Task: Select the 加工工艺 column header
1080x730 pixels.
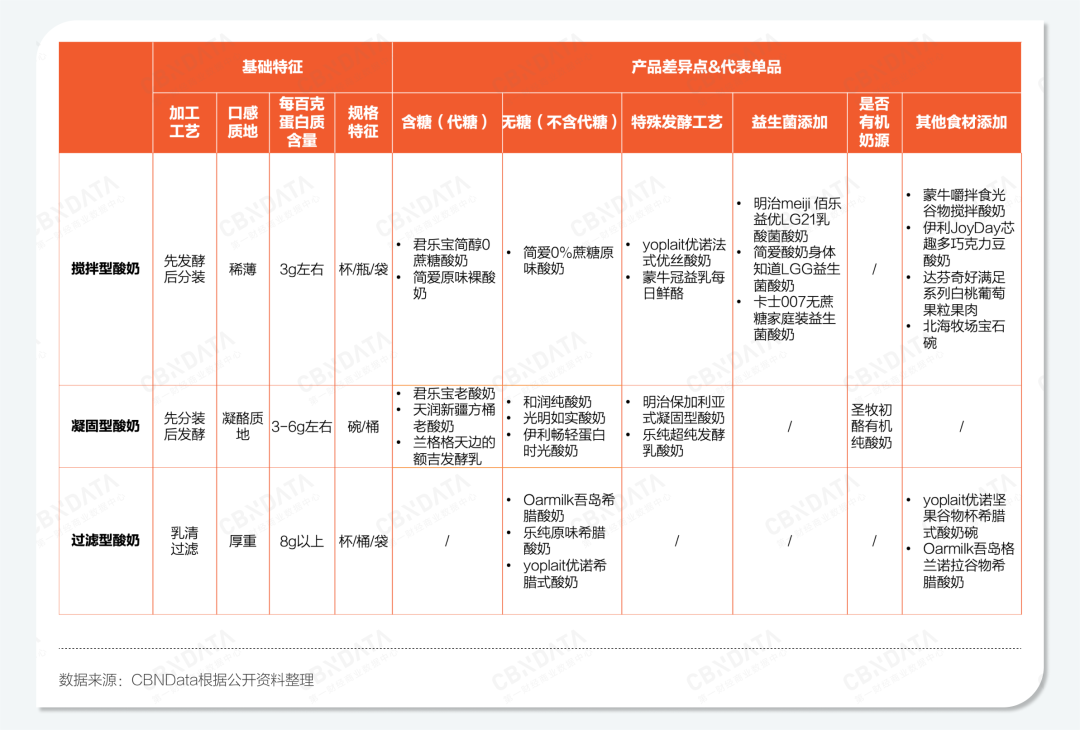Action: (x=184, y=122)
